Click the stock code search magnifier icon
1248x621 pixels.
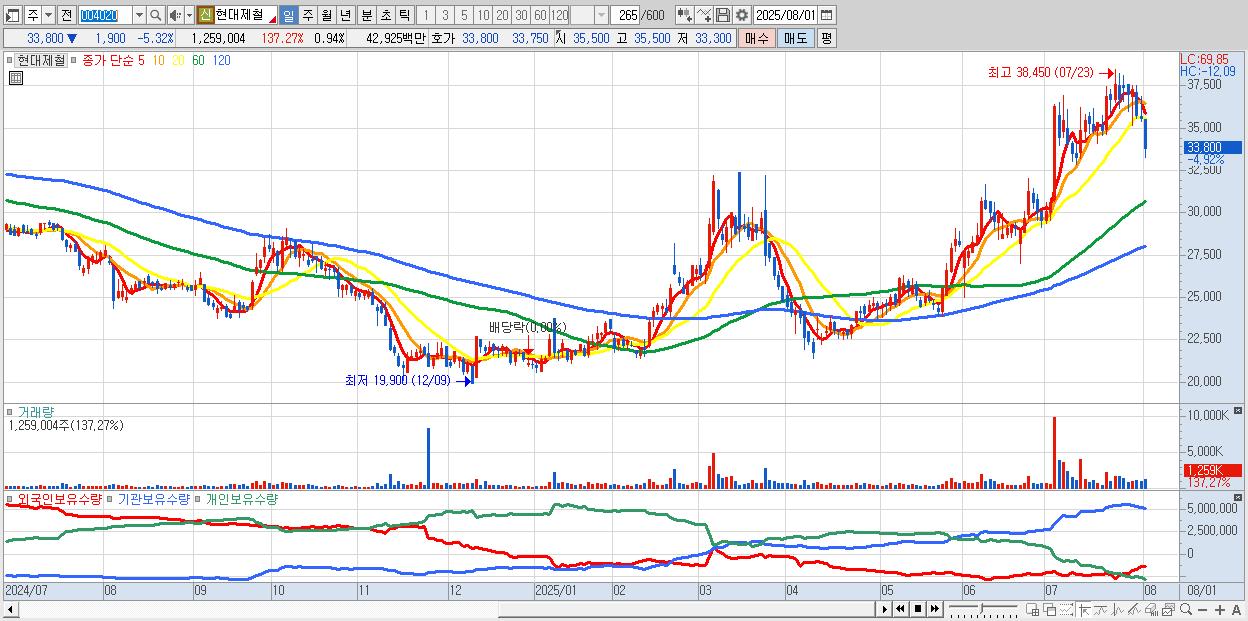(x=155, y=15)
